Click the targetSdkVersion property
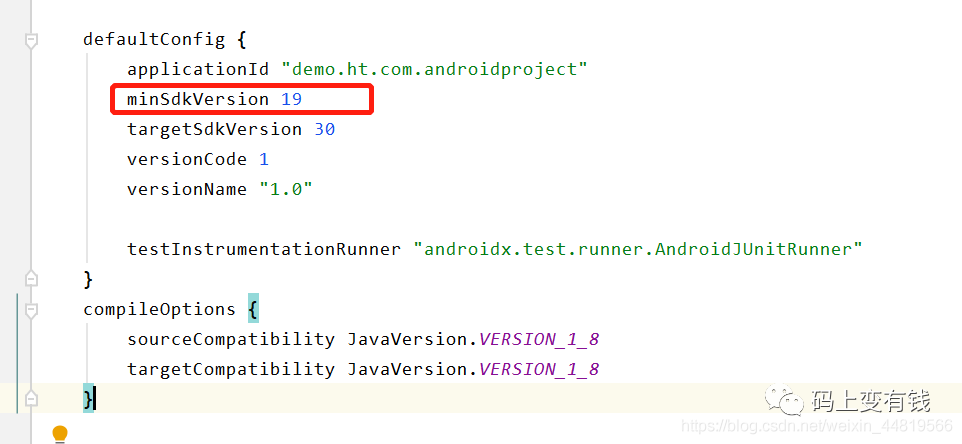This screenshot has height=444, width=962. pos(215,129)
